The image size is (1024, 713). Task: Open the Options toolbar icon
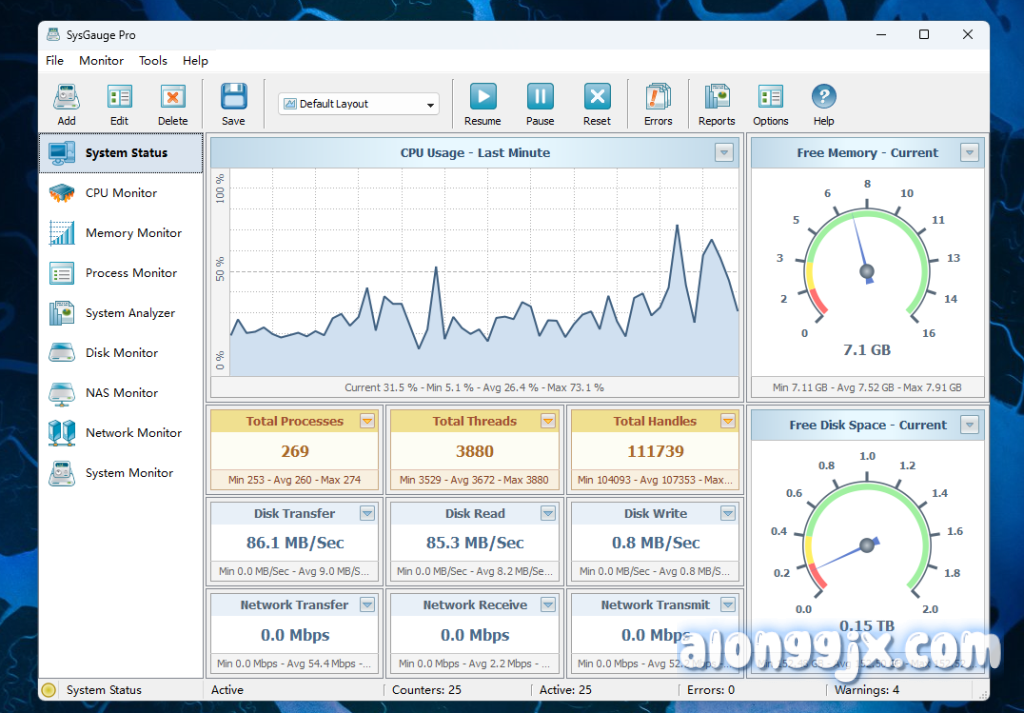pyautogui.click(x=770, y=98)
